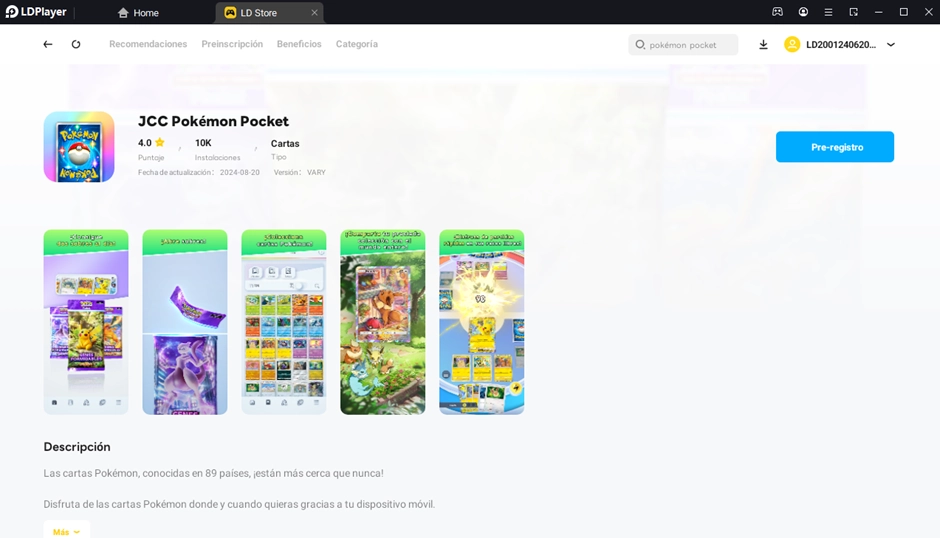940x538 pixels.
Task: Open fourth screenshot with Eevee card
Action: tap(382, 322)
